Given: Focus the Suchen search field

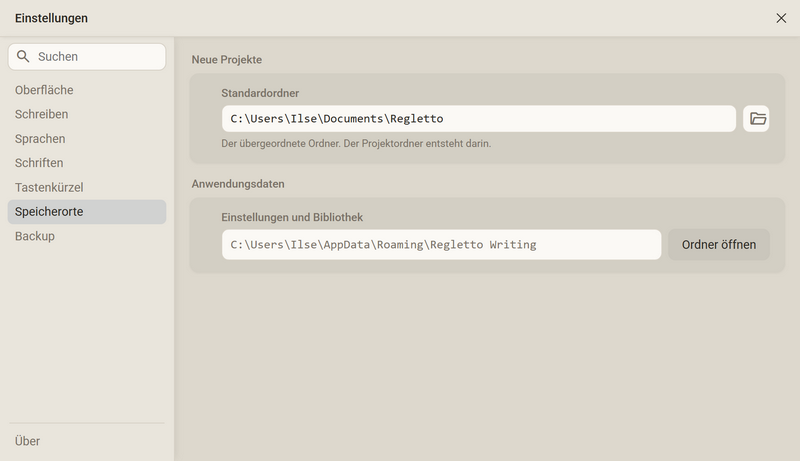Looking at the screenshot, I should 87,57.
